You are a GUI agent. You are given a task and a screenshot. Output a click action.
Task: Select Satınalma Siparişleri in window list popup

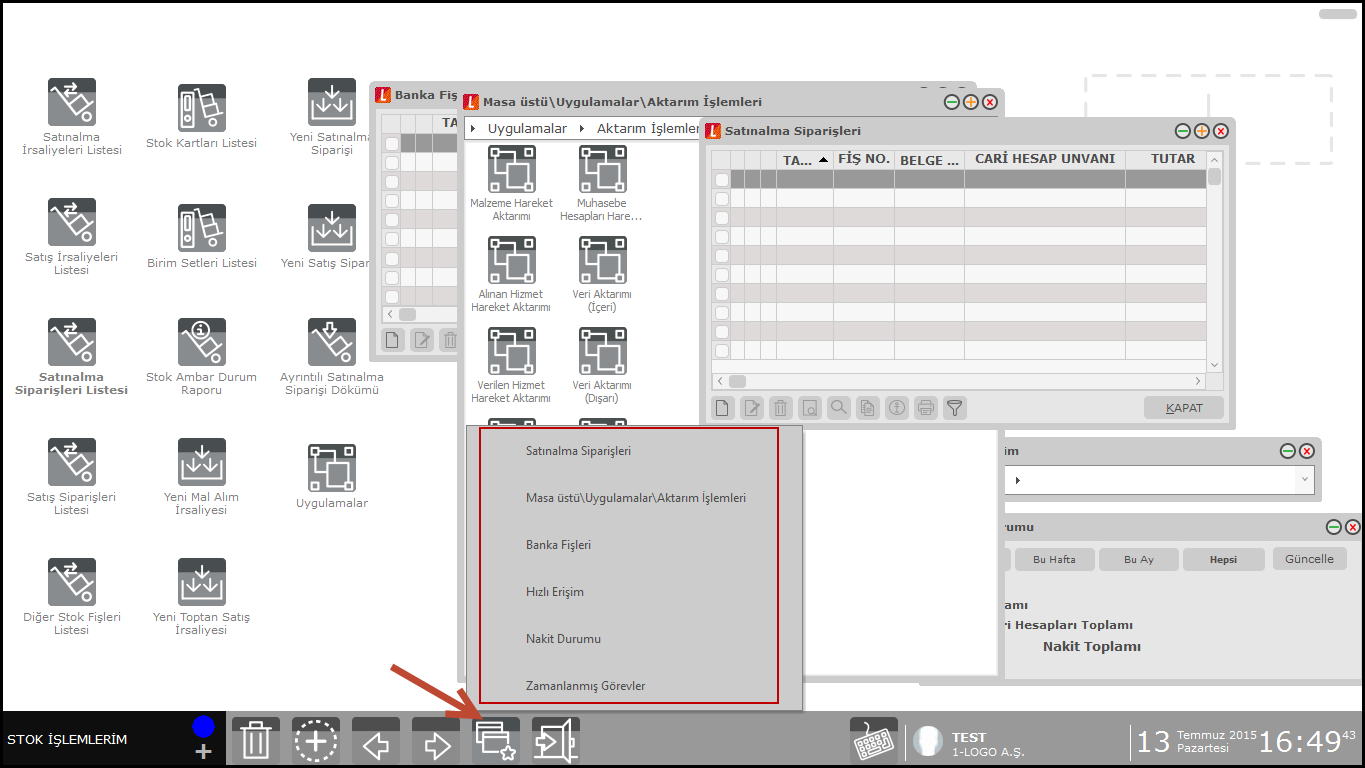[578, 451]
